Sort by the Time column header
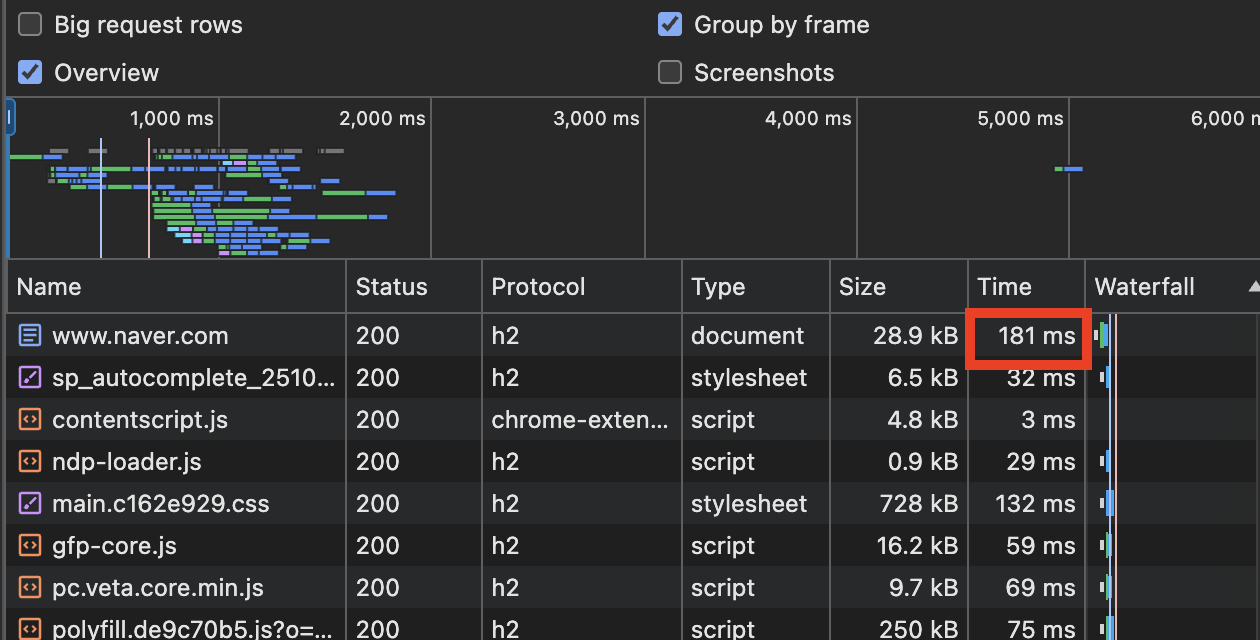The height and width of the screenshot is (640, 1260). pos(1004,287)
